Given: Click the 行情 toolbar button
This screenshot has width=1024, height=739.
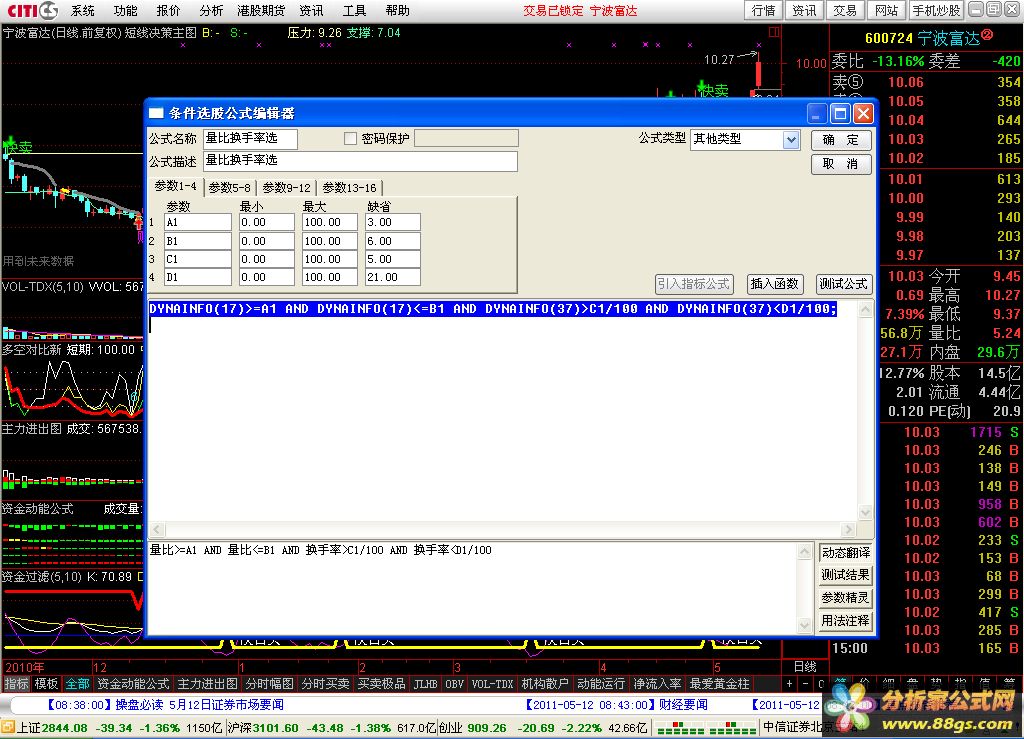Looking at the screenshot, I should (763, 10).
